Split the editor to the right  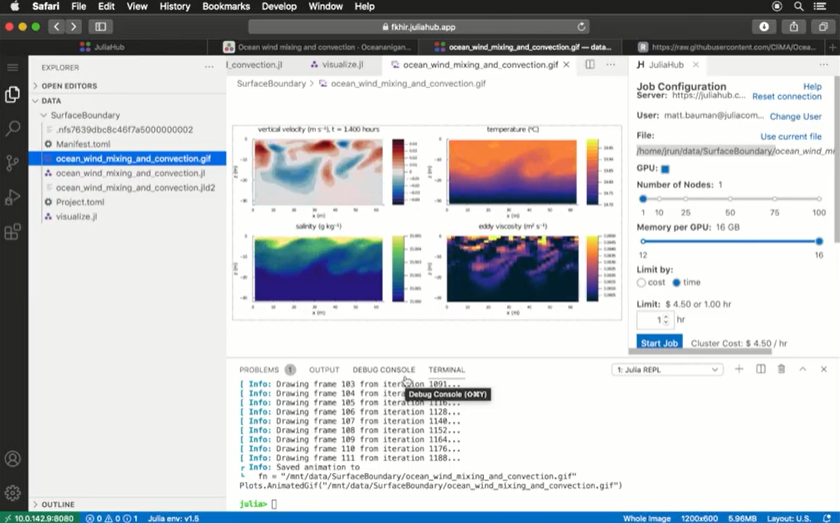pyautogui.click(x=590, y=64)
